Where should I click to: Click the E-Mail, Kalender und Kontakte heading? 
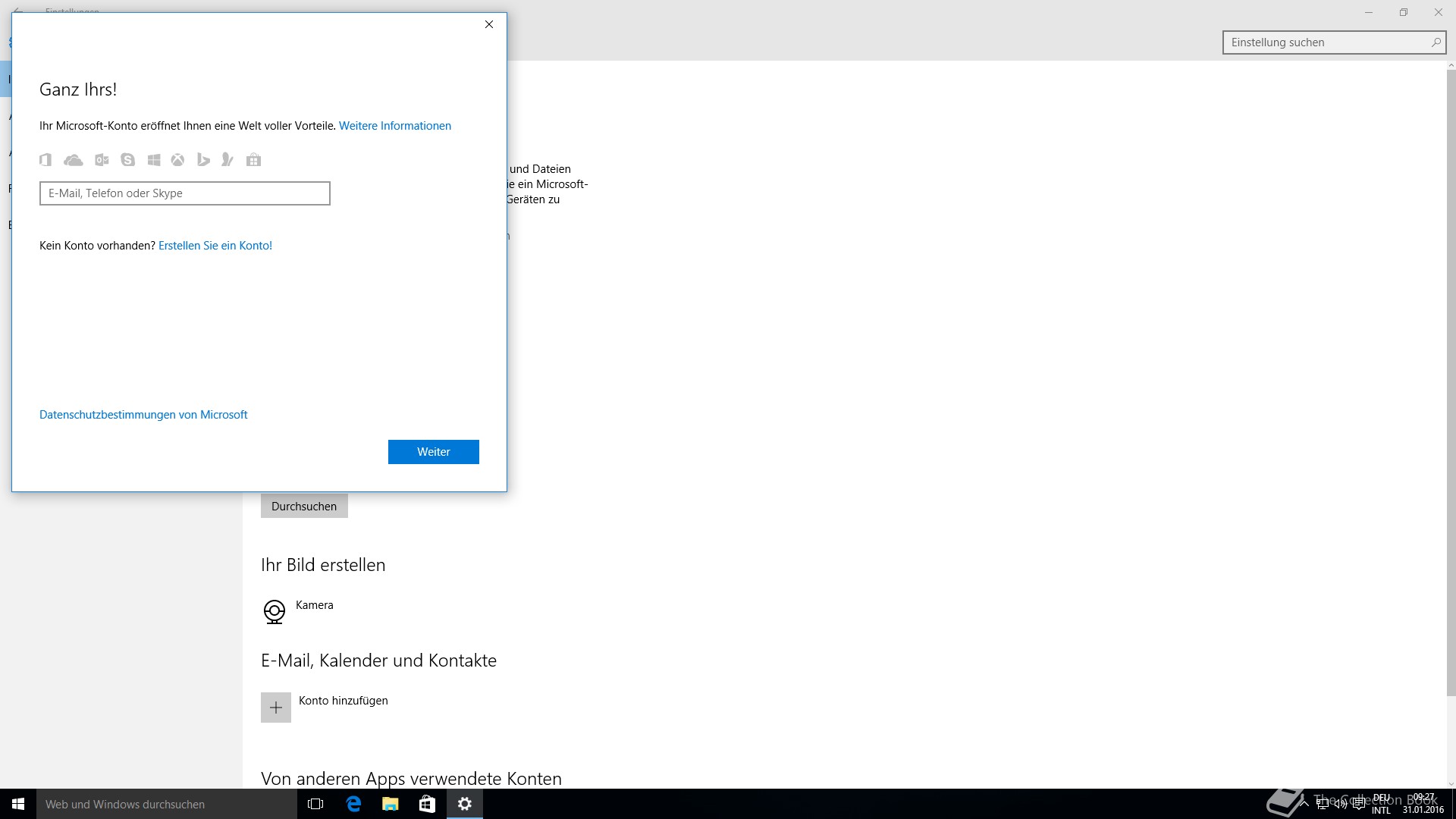[x=378, y=661]
